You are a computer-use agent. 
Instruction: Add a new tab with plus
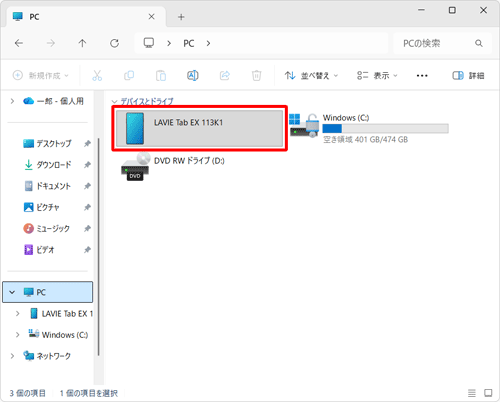181,17
